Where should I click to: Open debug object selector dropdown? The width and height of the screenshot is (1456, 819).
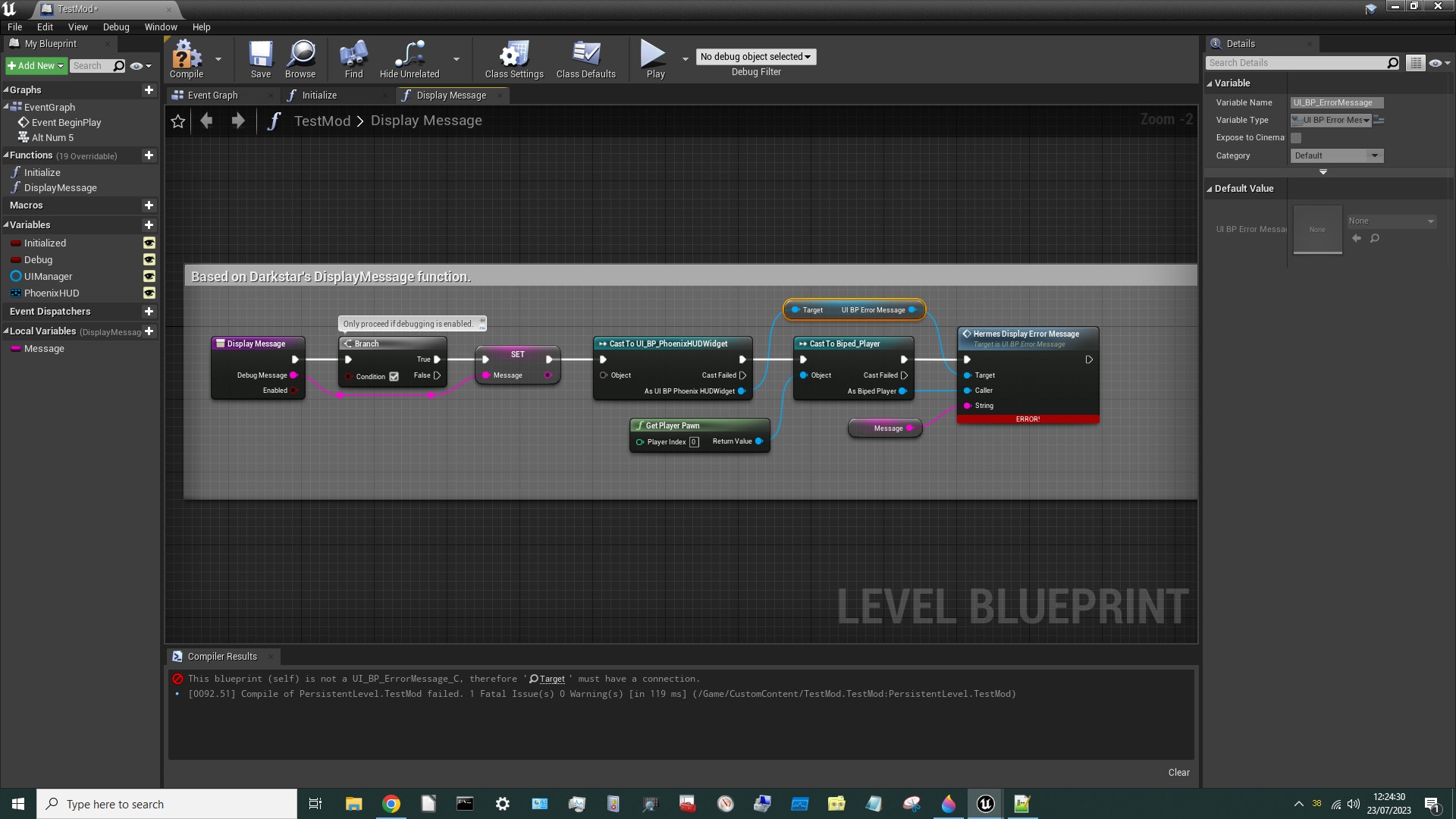(755, 57)
